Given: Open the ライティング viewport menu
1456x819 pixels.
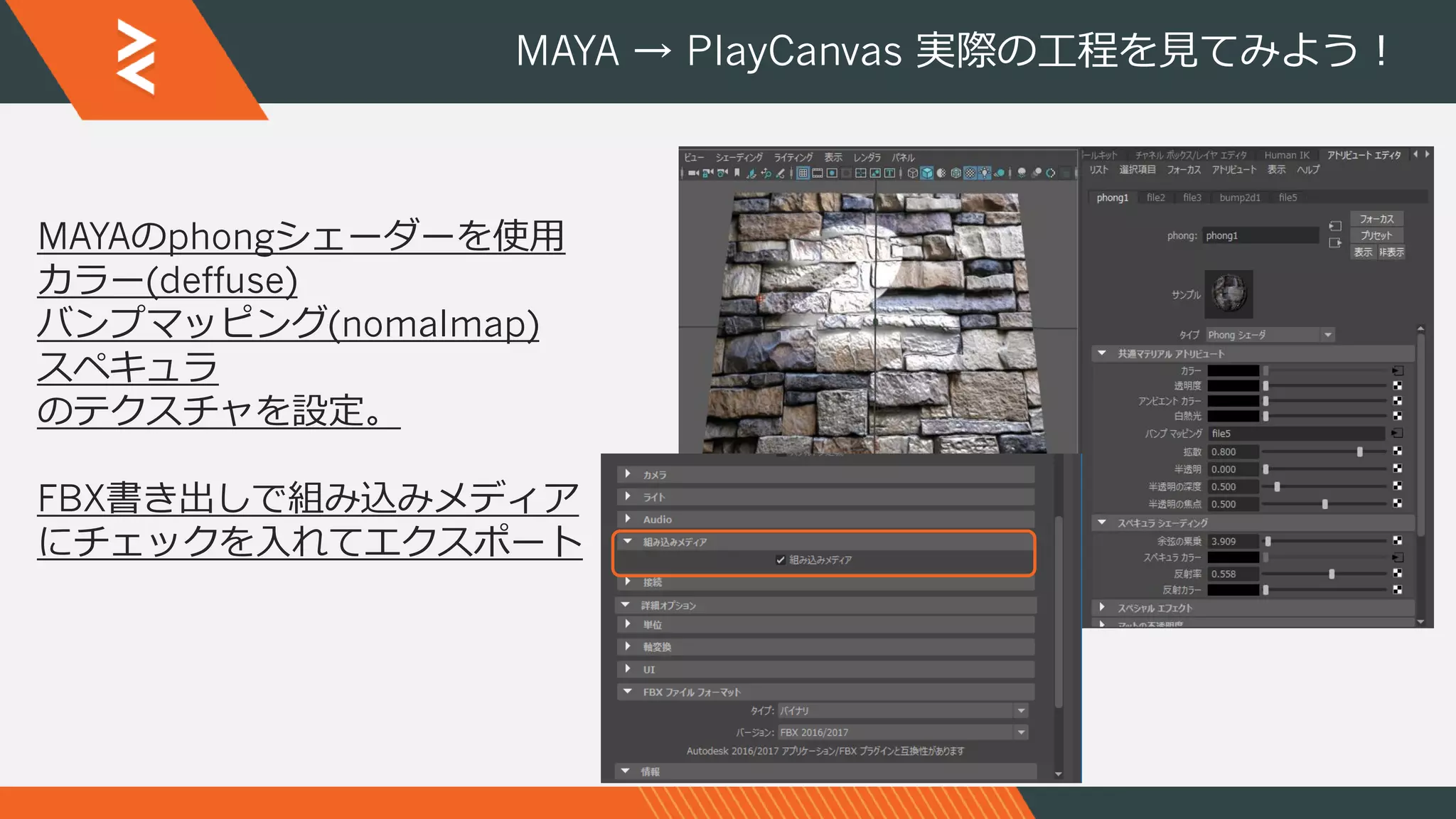Looking at the screenshot, I should [x=793, y=158].
